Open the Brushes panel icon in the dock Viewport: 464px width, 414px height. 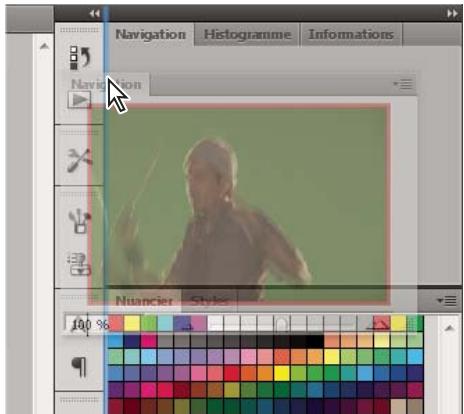pos(79,221)
